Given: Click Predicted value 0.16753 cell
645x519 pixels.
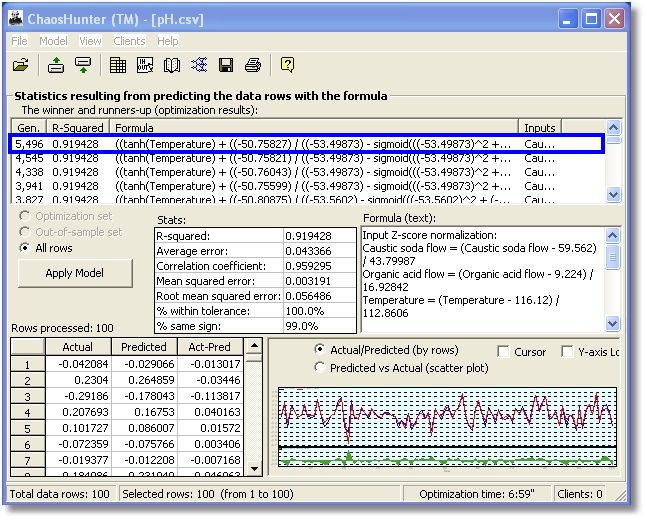Looking at the screenshot, I should 144,412.
